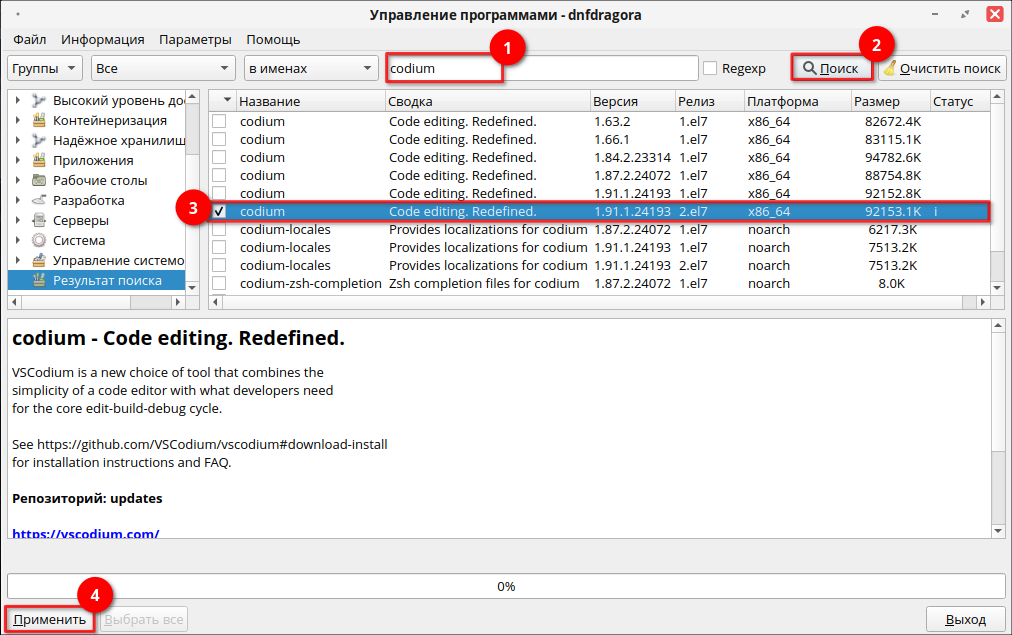Open the vscodium.com link
The height and width of the screenshot is (635, 1012).
85,534
